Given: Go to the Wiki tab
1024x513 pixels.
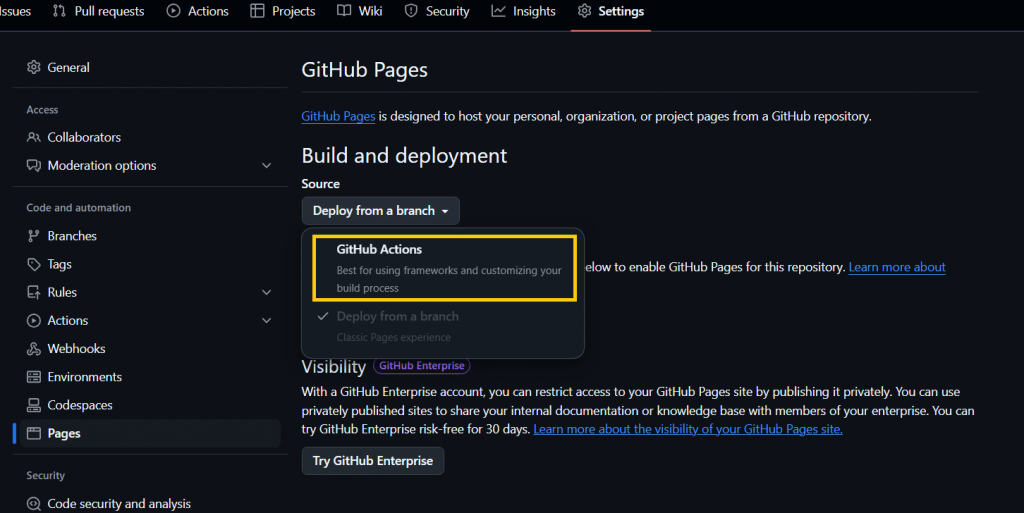Looking at the screenshot, I should coord(360,11).
